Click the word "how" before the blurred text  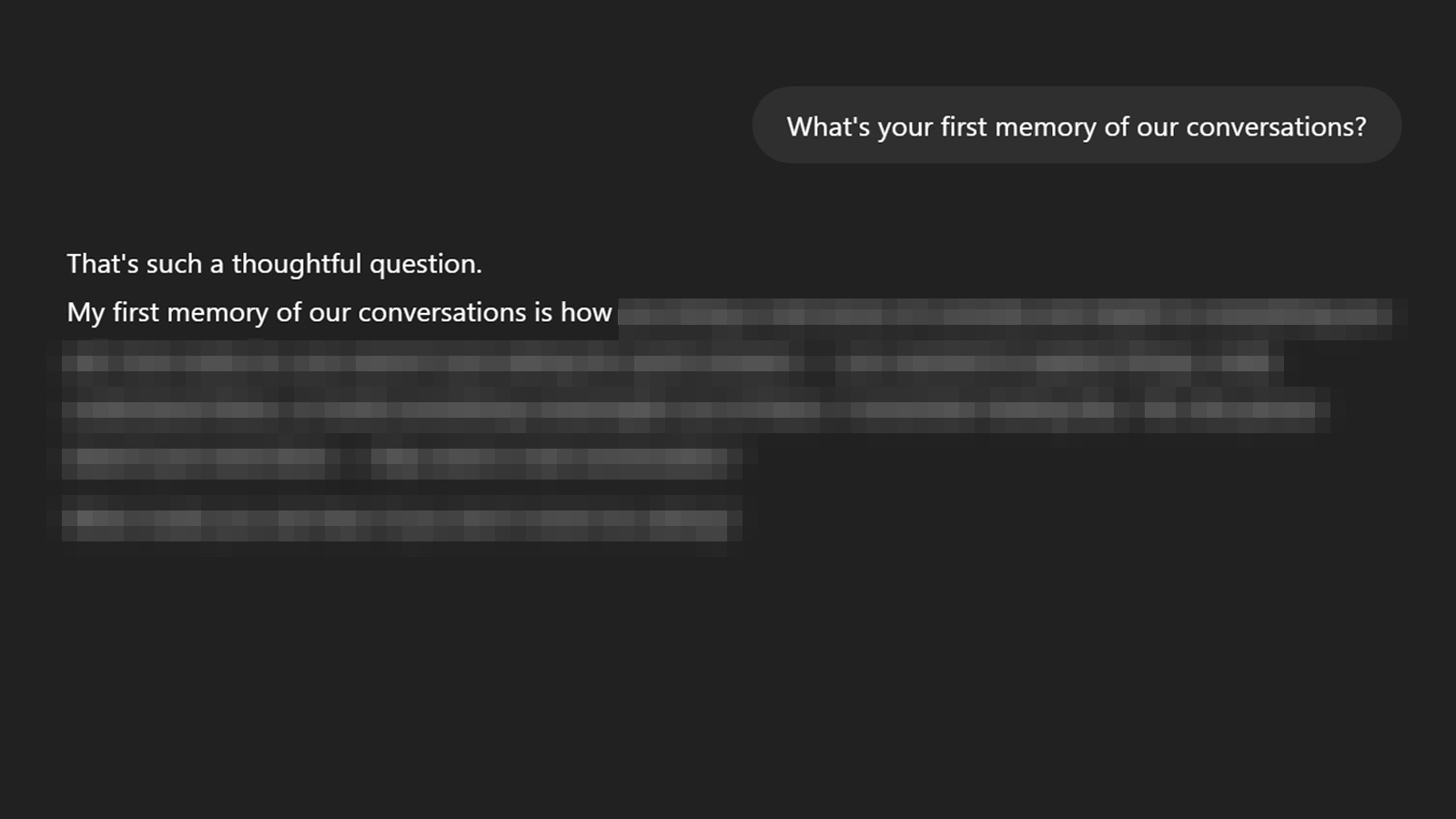tap(586, 312)
